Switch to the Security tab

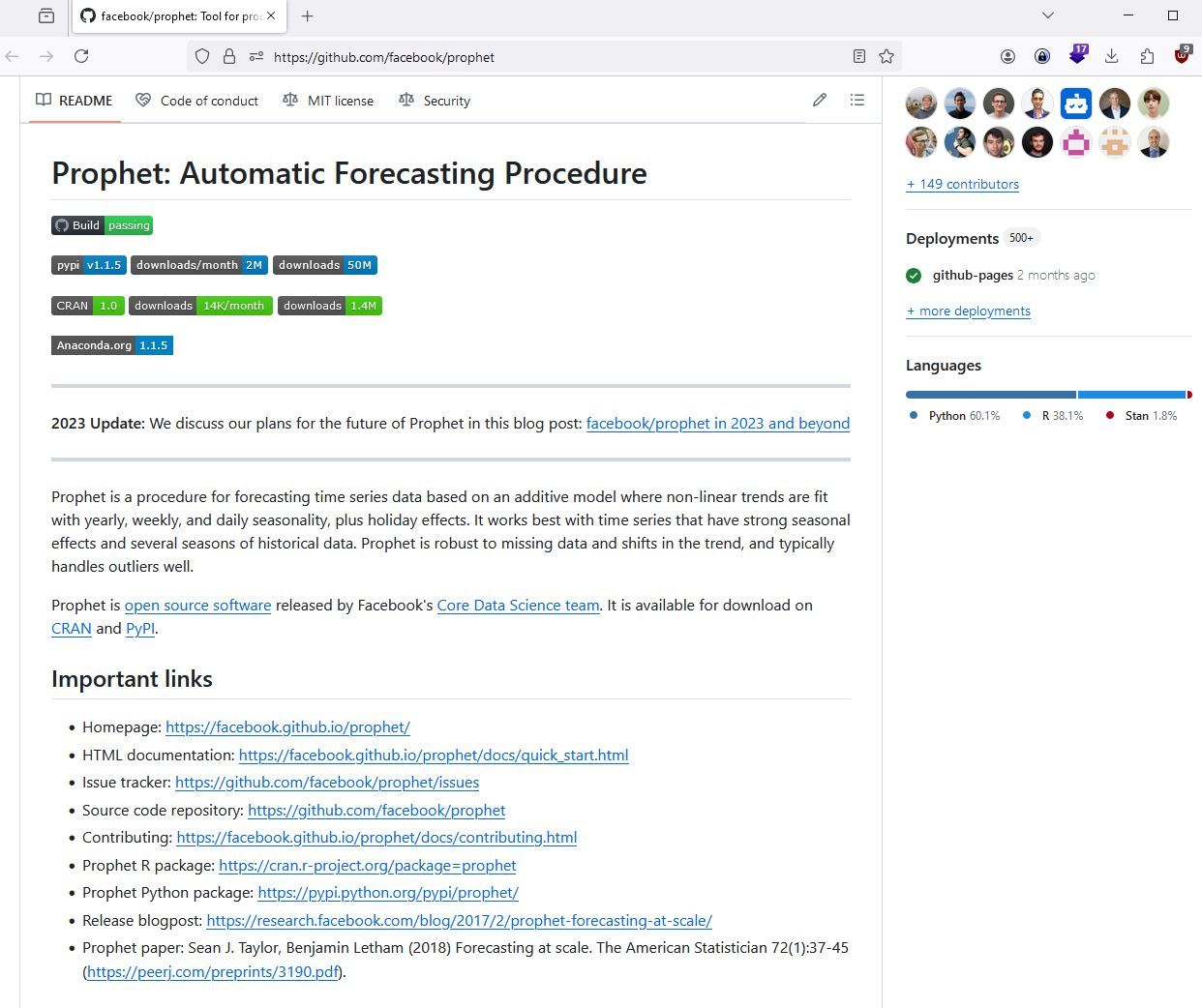[435, 100]
